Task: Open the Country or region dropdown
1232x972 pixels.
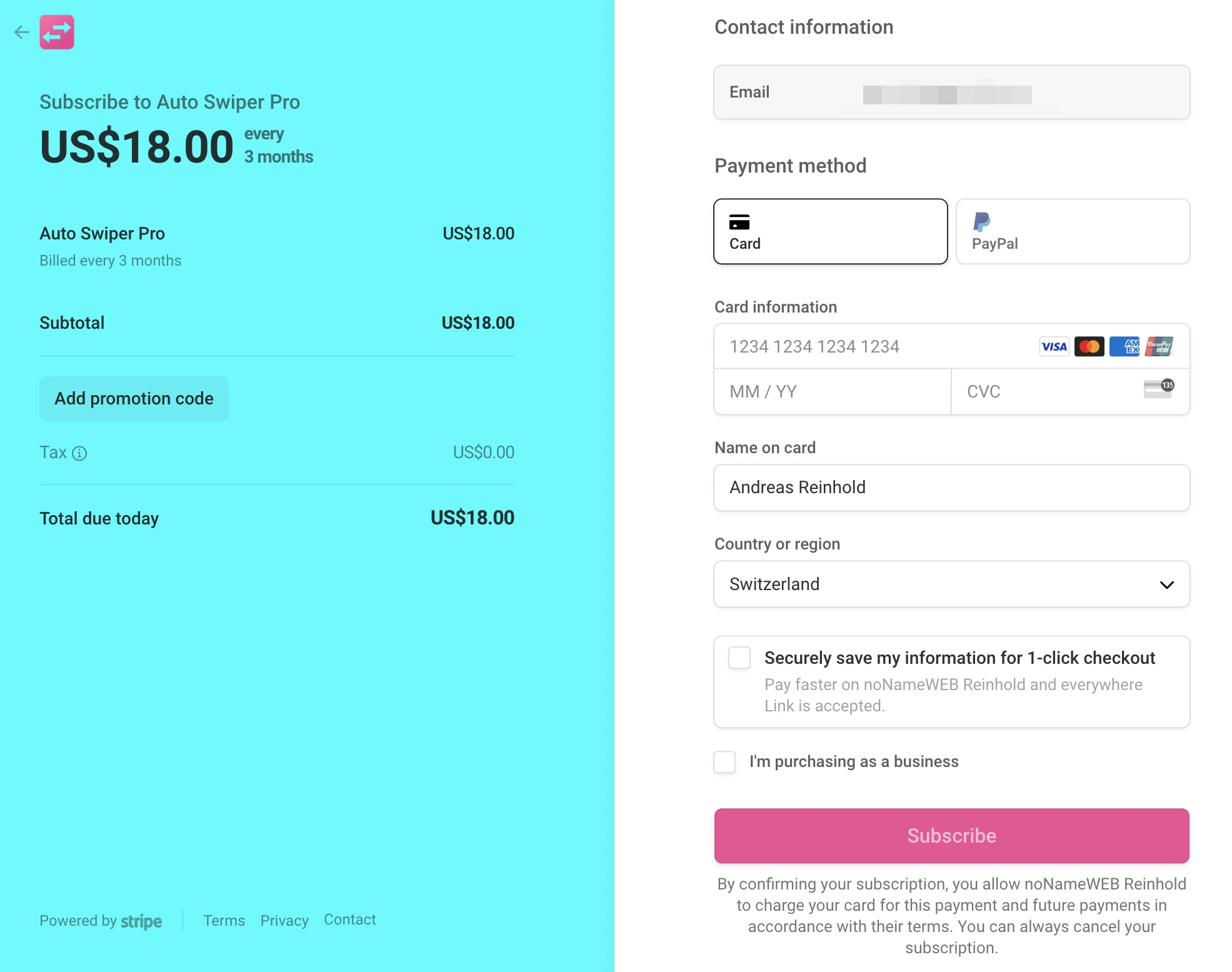Action: point(951,584)
